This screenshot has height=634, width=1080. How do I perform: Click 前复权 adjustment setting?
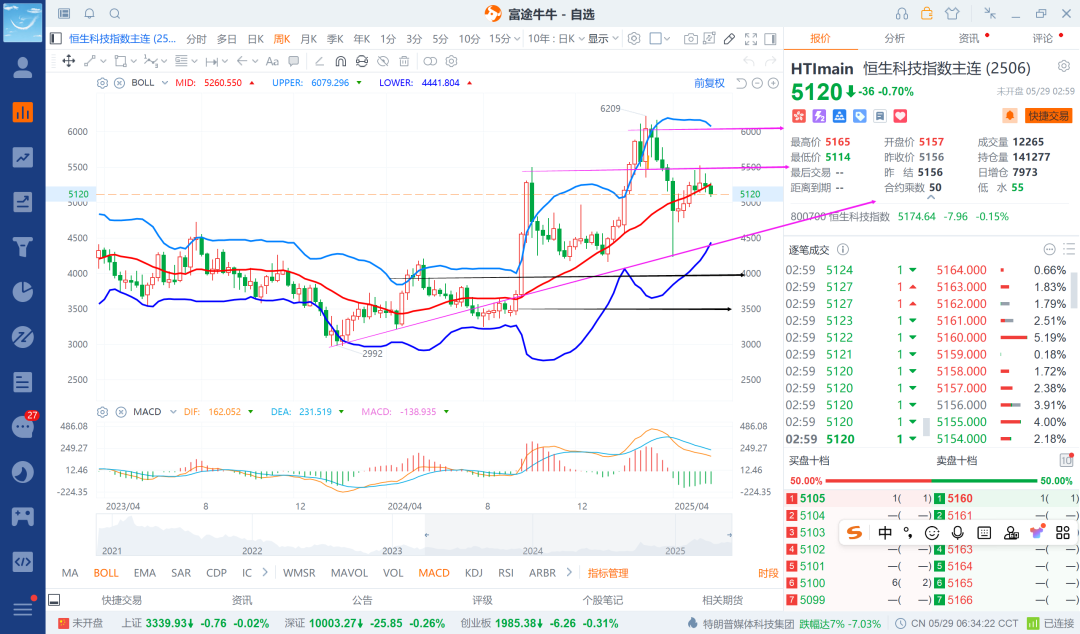(709, 83)
